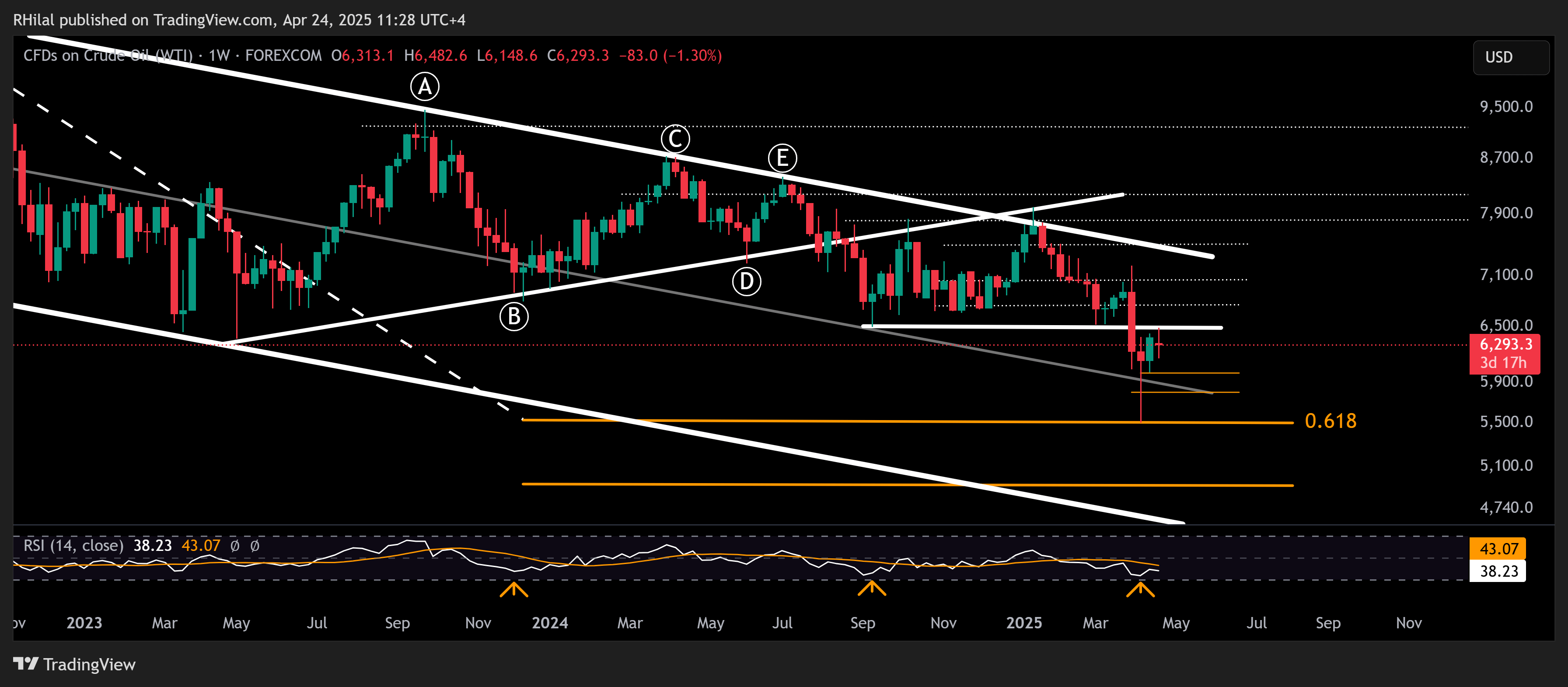The image size is (1568, 687).
Task: Click the rightmost orange arrow under the RSI pane
Action: [x=1141, y=589]
